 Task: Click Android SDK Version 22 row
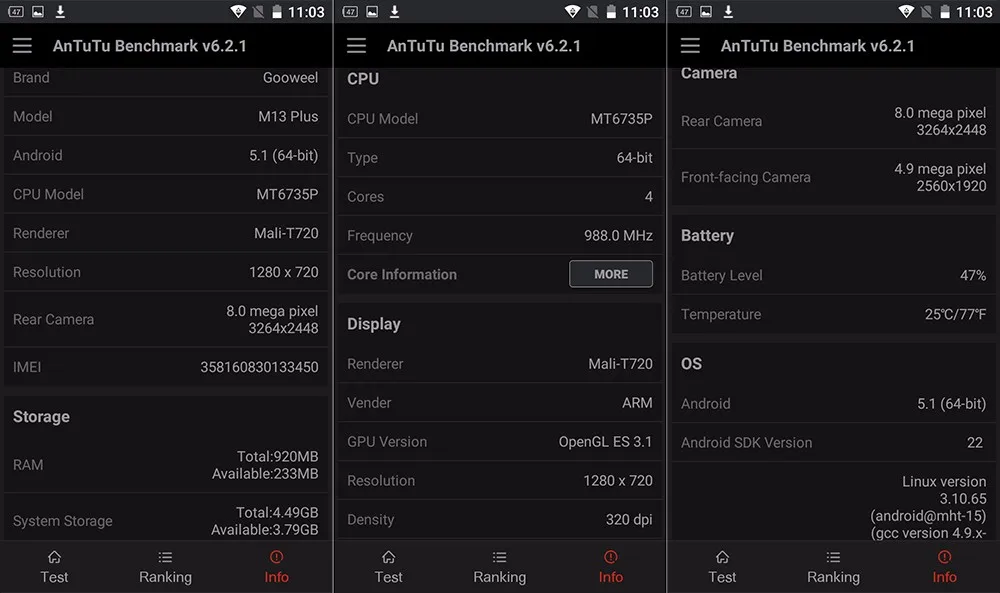tap(834, 443)
